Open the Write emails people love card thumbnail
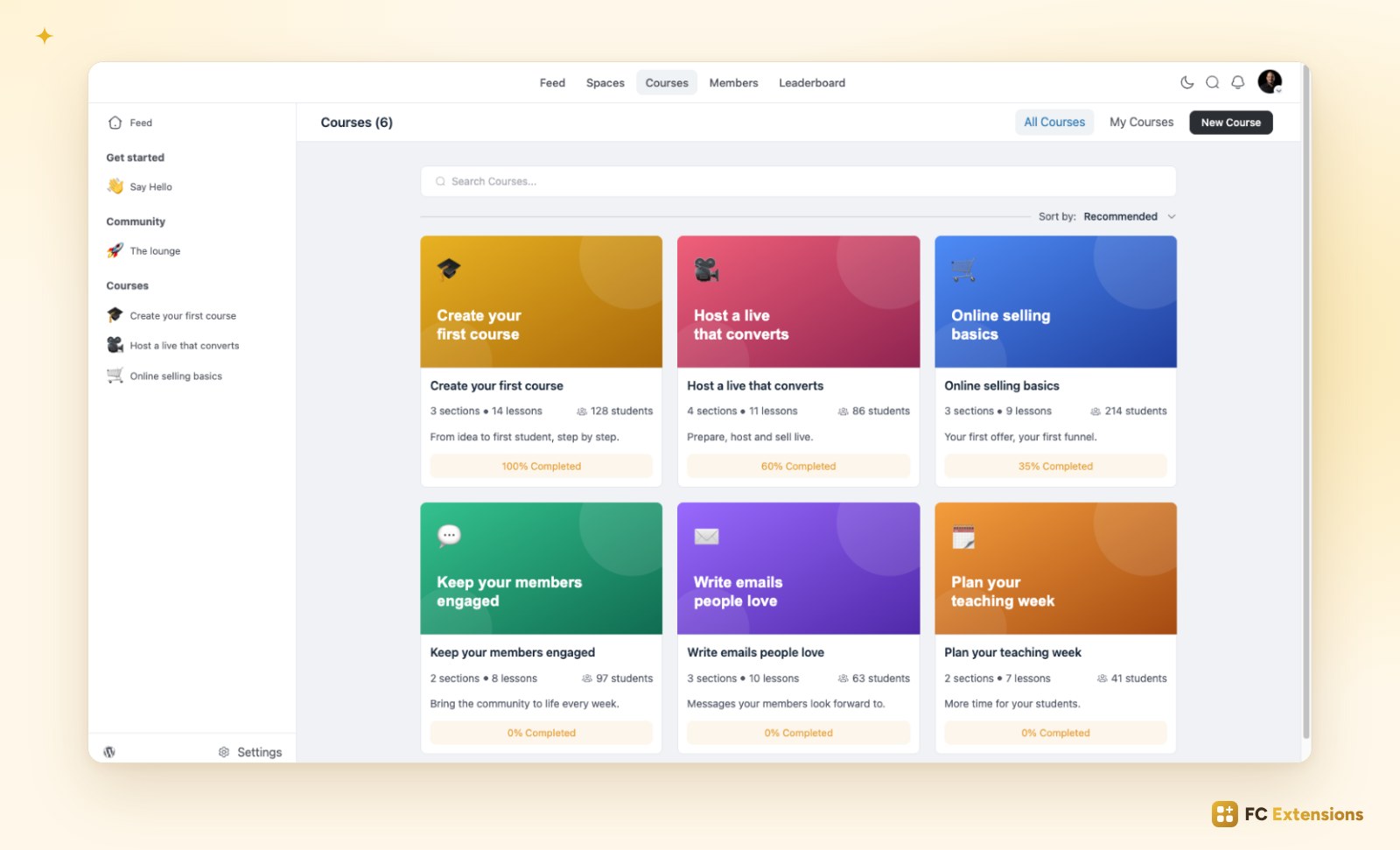1400x850 pixels. [x=798, y=568]
